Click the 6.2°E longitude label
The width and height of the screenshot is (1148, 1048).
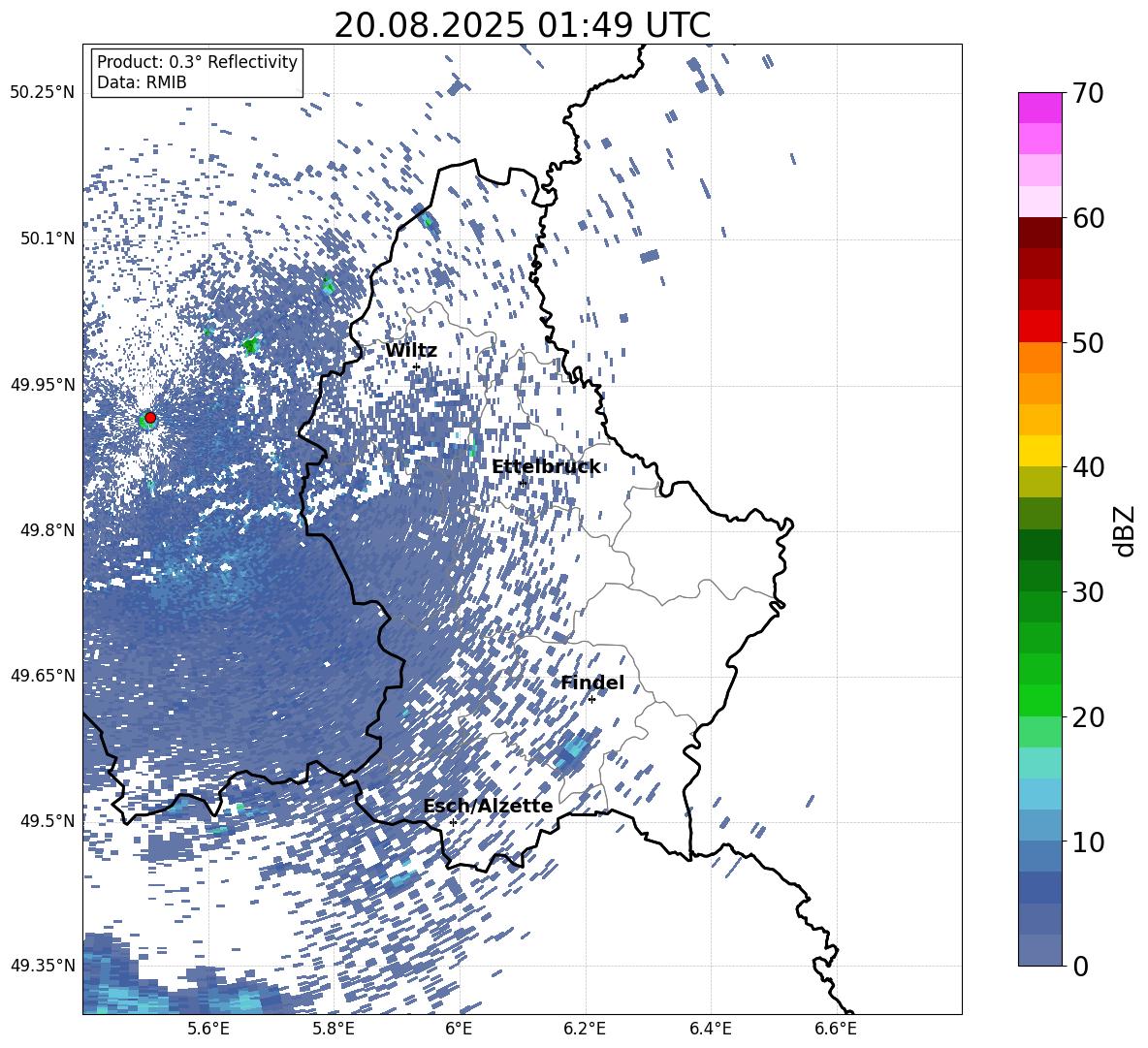click(585, 1029)
